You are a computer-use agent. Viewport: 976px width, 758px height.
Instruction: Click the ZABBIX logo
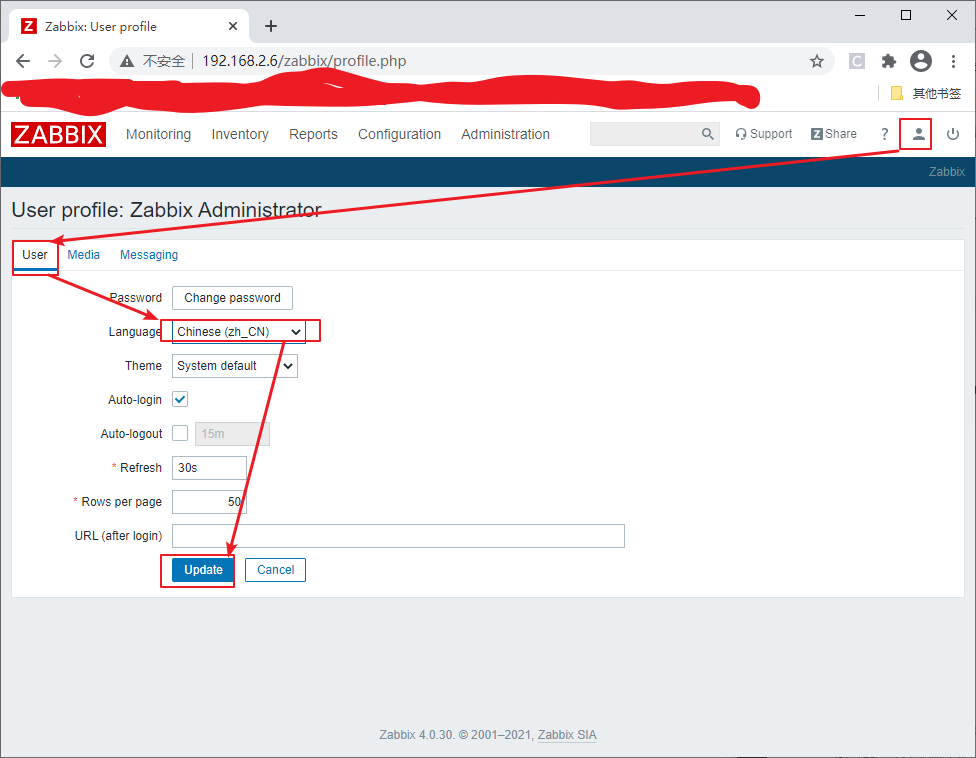59,134
